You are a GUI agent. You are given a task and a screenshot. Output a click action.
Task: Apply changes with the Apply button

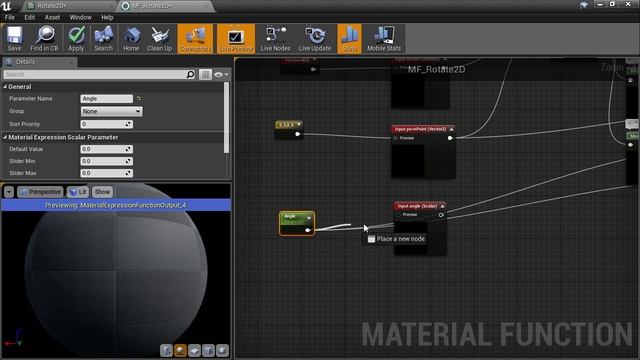coord(76,38)
